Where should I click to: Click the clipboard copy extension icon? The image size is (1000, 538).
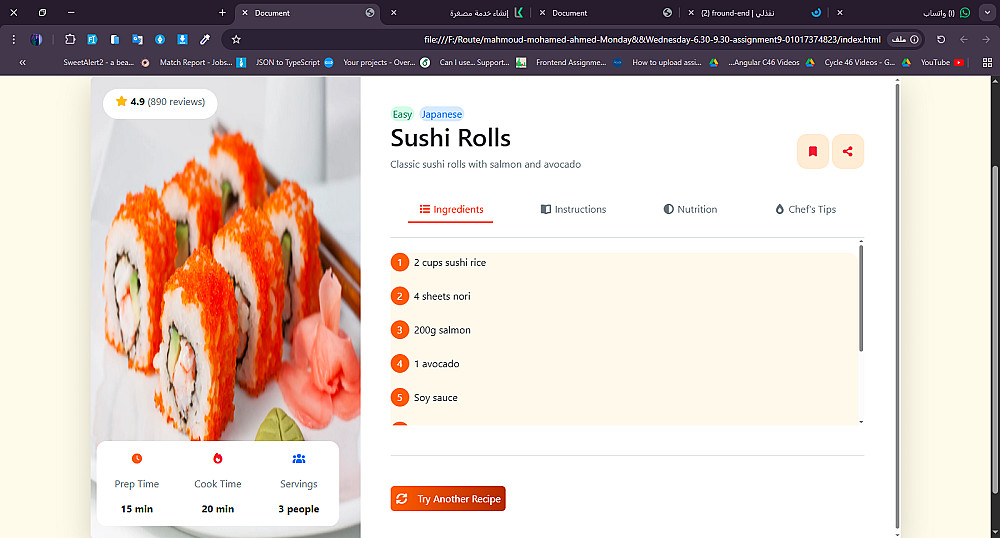coord(115,40)
